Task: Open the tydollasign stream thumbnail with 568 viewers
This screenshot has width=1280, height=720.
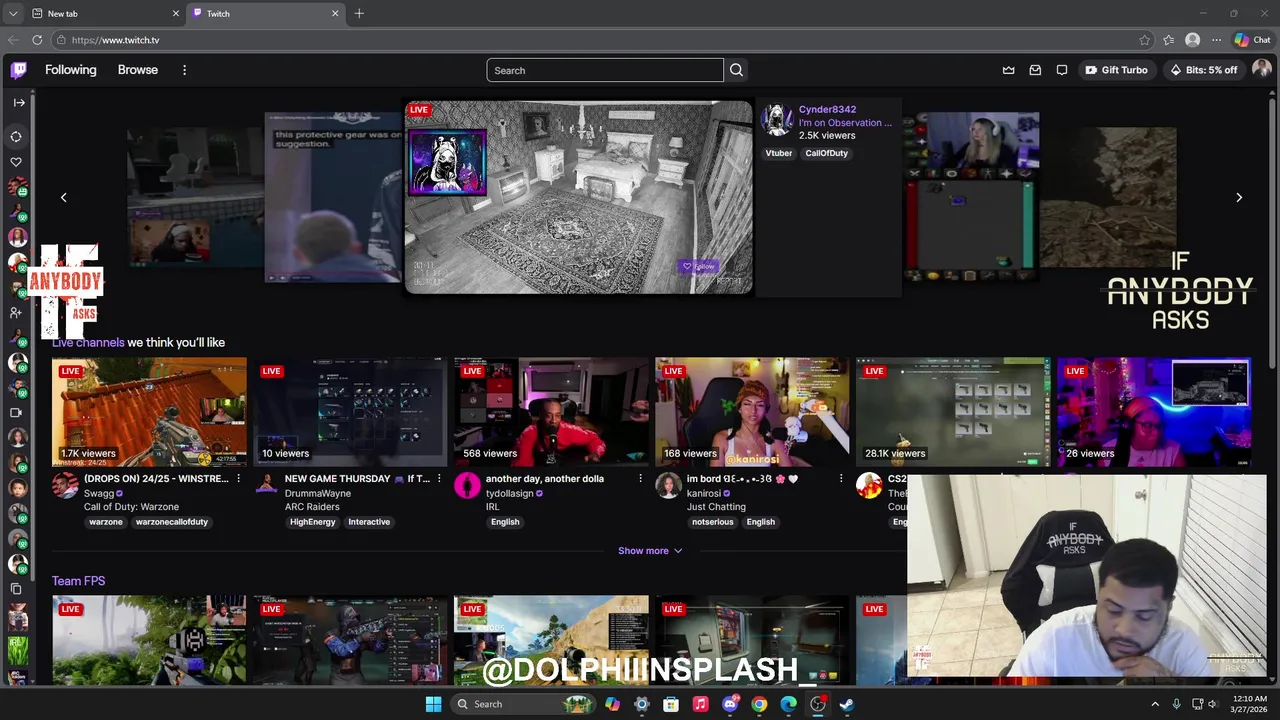Action: click(x=551, y=412)
